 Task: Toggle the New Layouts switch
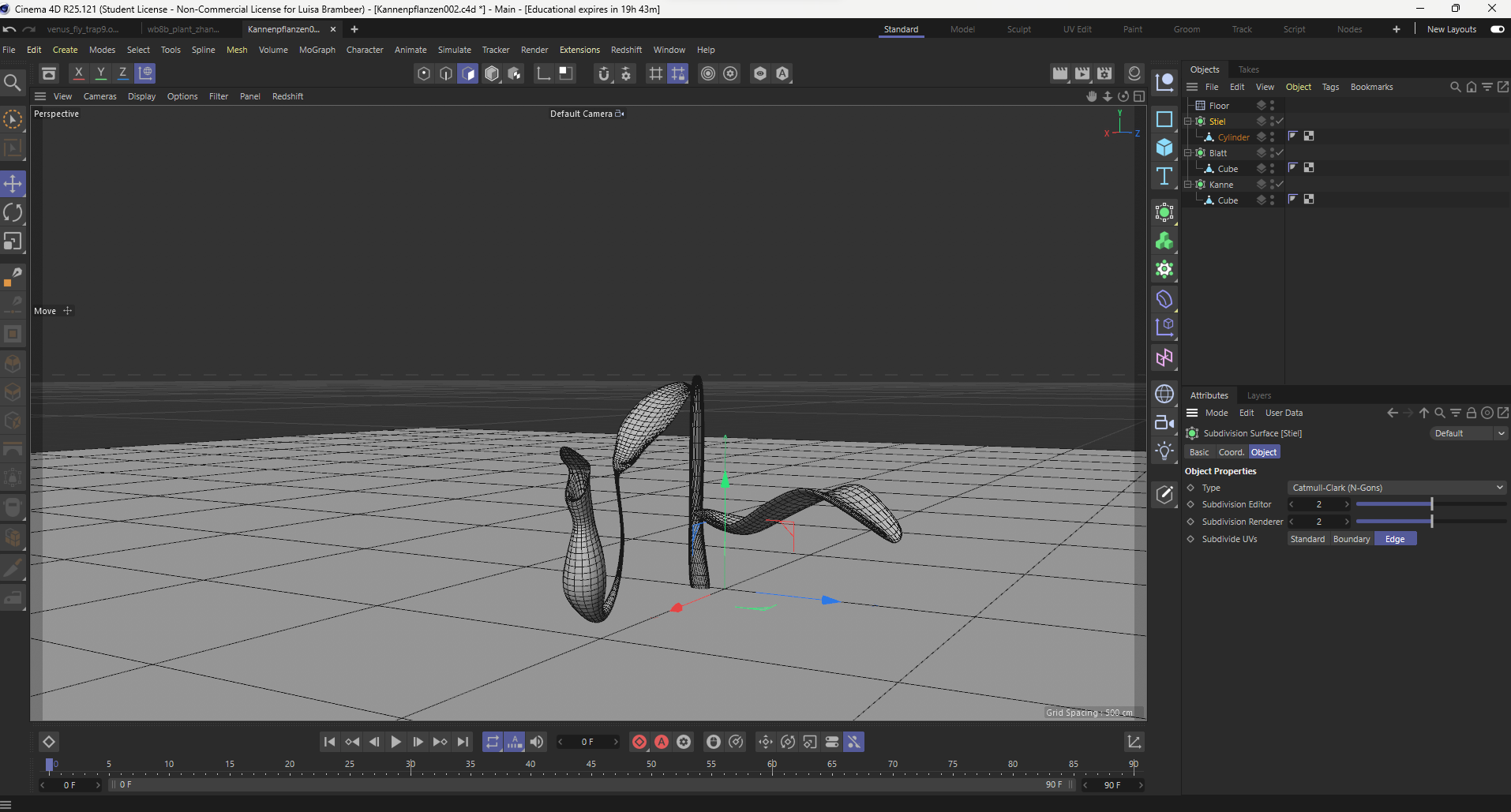1497,29
